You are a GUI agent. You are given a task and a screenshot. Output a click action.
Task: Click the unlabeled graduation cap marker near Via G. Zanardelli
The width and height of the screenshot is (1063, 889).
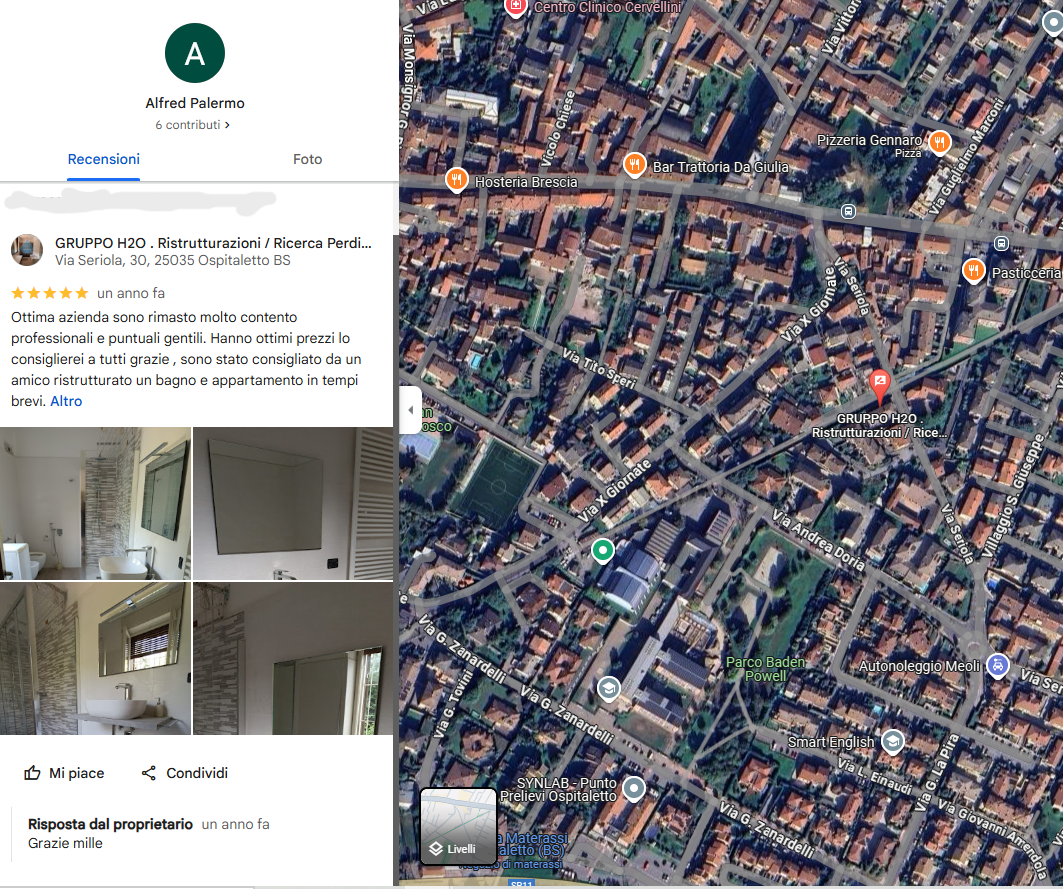click(609, 689)
